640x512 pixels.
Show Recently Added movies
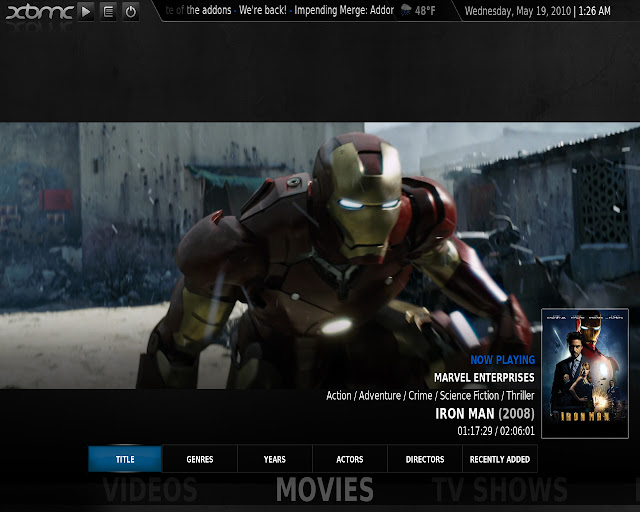tap(500, 459)
